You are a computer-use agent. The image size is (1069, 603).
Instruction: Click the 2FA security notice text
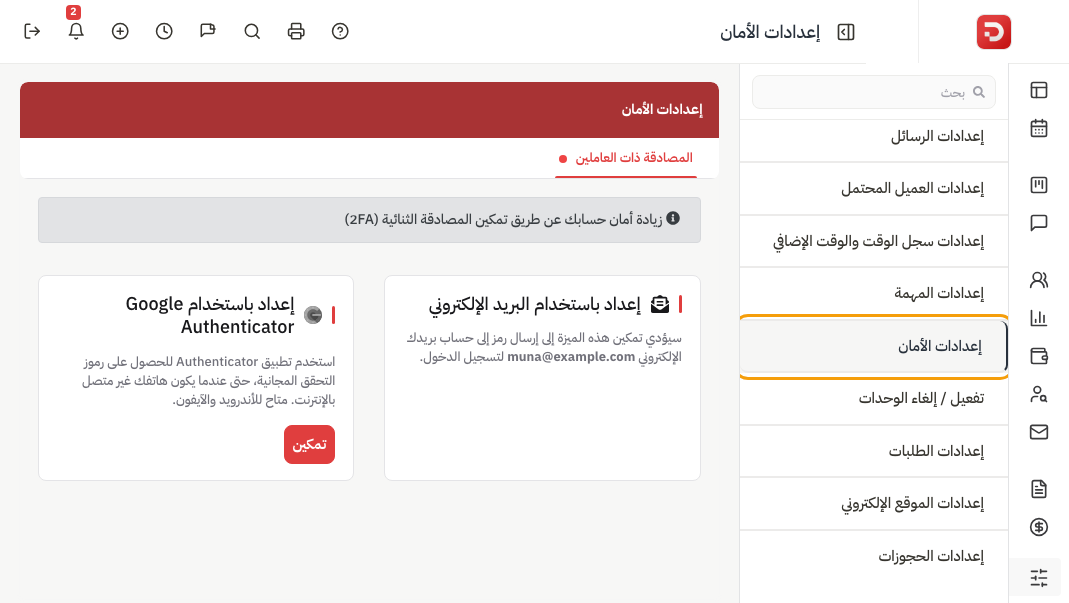tap(503, 219)
